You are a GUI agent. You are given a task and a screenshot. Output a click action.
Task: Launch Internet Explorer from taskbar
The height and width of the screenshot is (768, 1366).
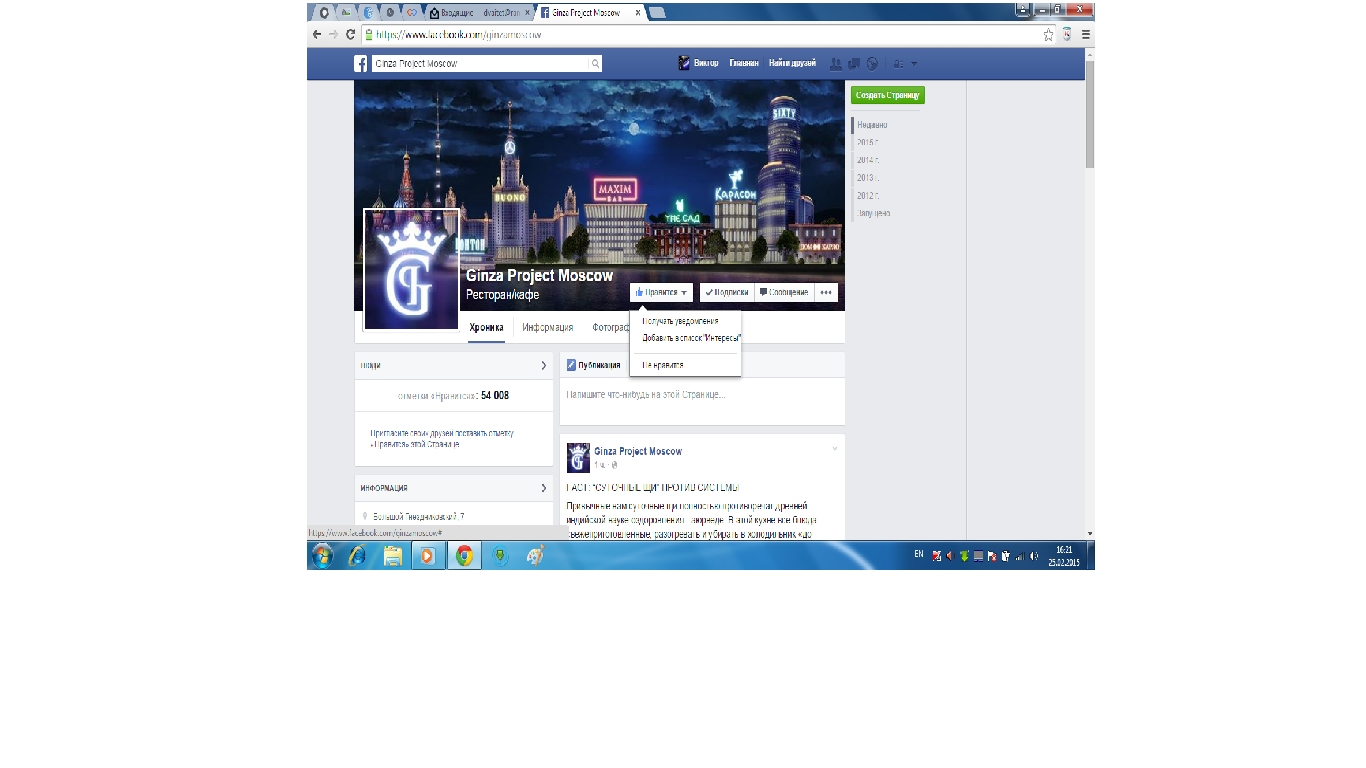tap(357, 556)
